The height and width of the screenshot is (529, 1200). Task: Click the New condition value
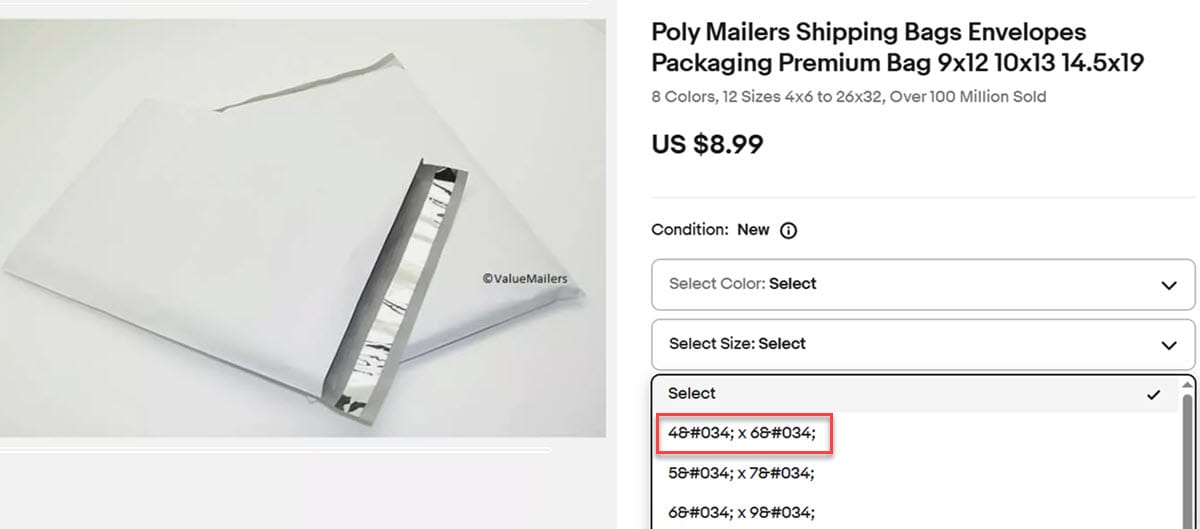[753, 230]
